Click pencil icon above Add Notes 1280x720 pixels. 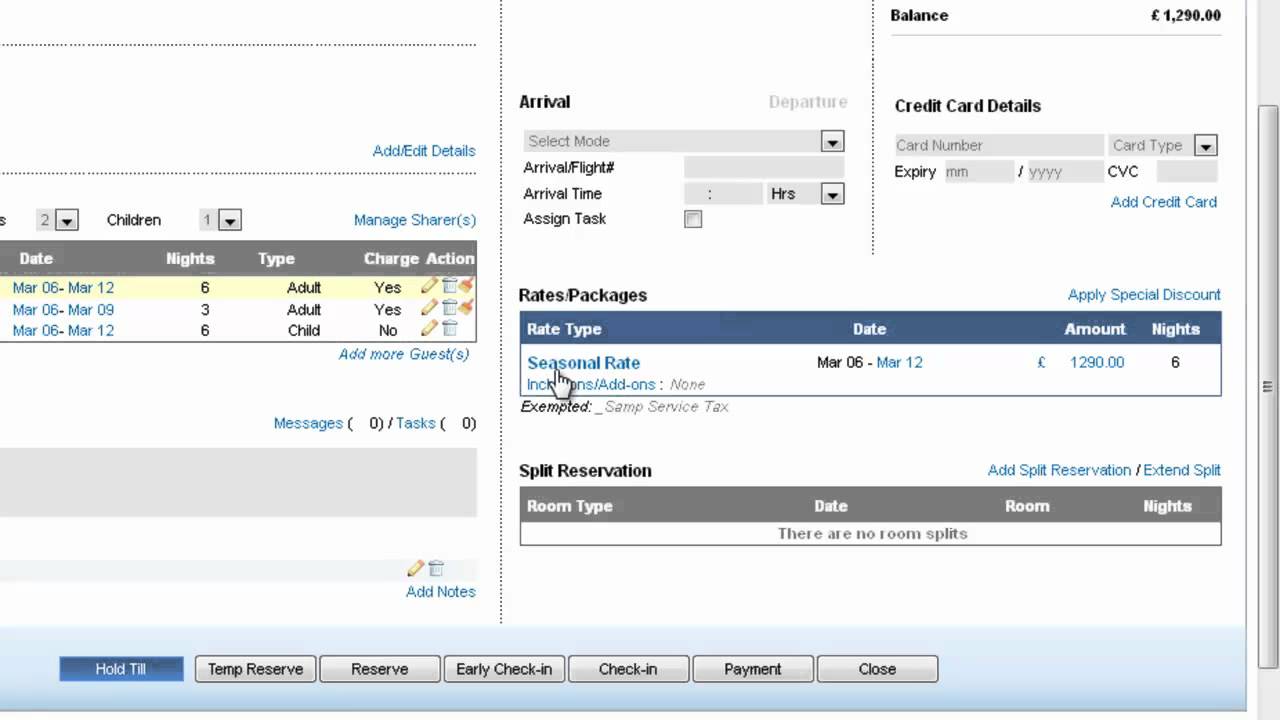(416, 568)
